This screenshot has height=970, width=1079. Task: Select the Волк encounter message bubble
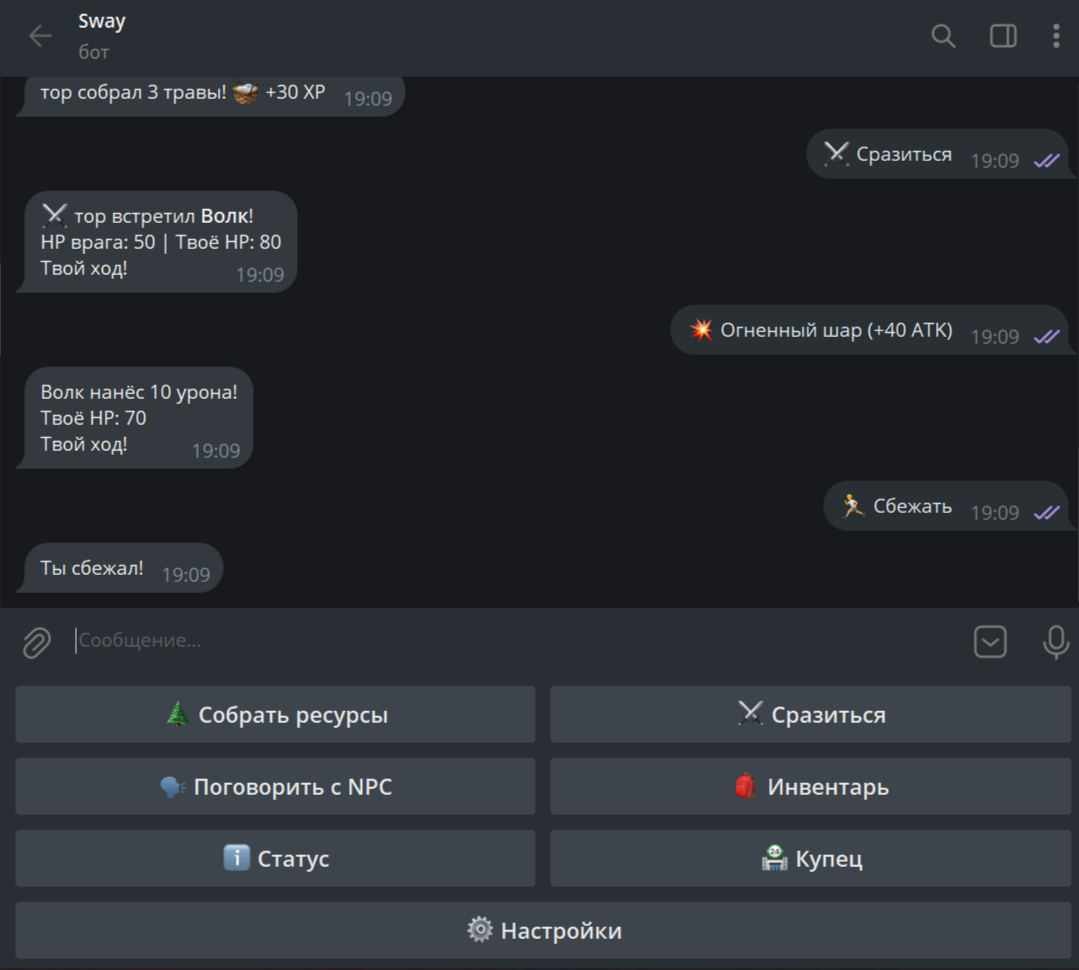point(159,242)
